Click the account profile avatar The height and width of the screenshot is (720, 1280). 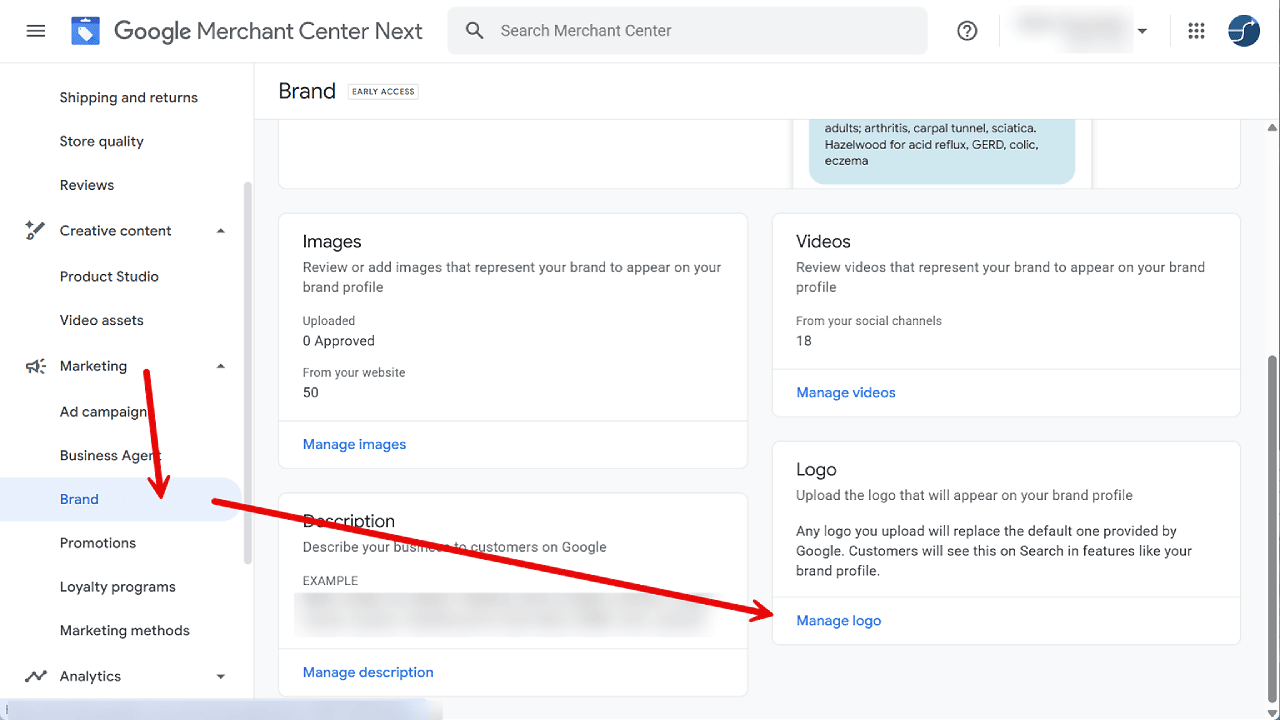pos(1243,31)
